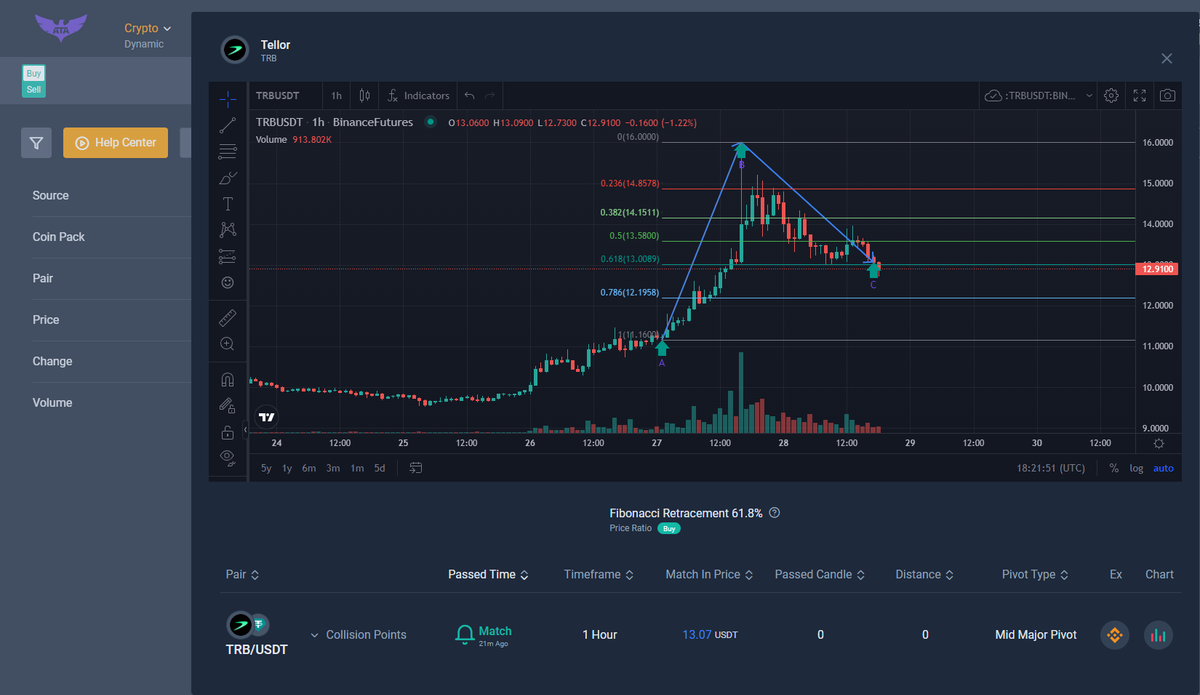Select the 1h timeframe interval
The image size is (1200, 695).
pyautogui.click(x=337, y=96)
